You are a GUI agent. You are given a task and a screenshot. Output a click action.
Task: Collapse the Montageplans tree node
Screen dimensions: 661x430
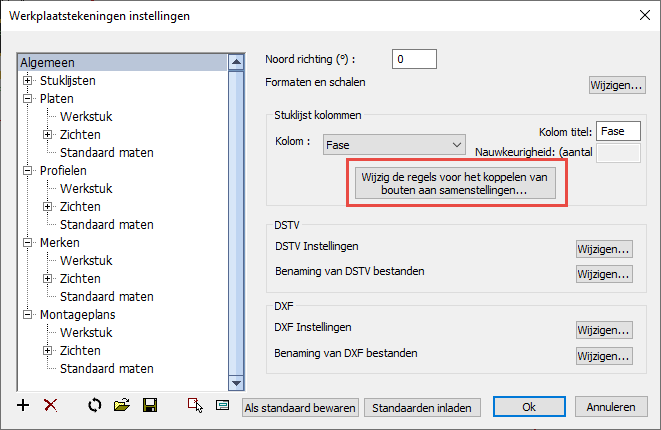(27, 314)
